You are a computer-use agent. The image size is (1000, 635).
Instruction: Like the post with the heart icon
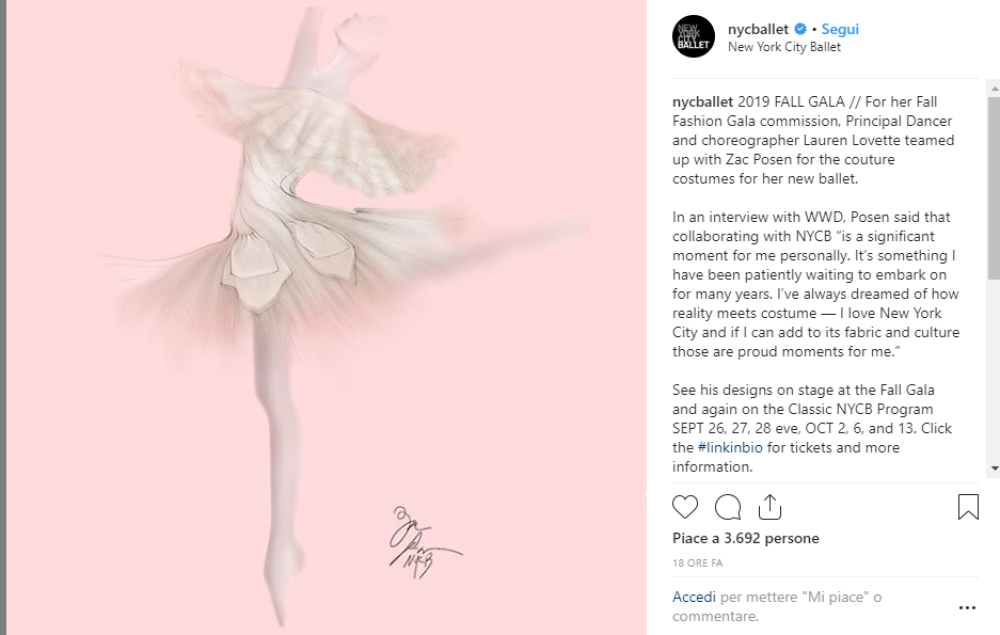685,507
